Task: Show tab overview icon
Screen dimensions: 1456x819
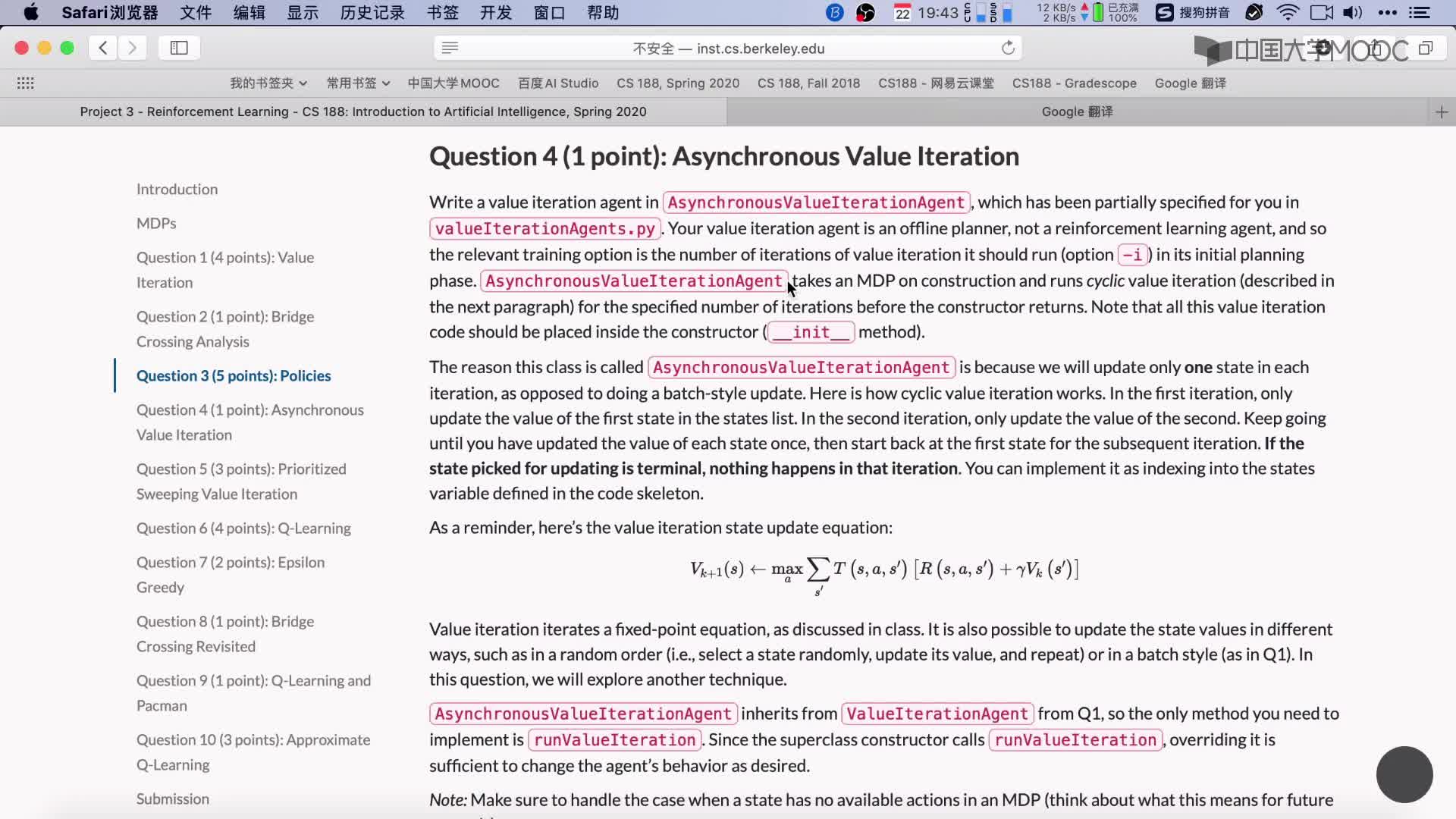Action: coord(1426,48)
